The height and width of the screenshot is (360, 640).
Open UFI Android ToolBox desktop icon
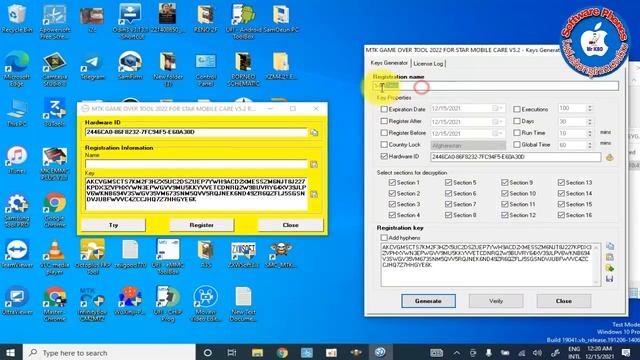pos(243,21)
